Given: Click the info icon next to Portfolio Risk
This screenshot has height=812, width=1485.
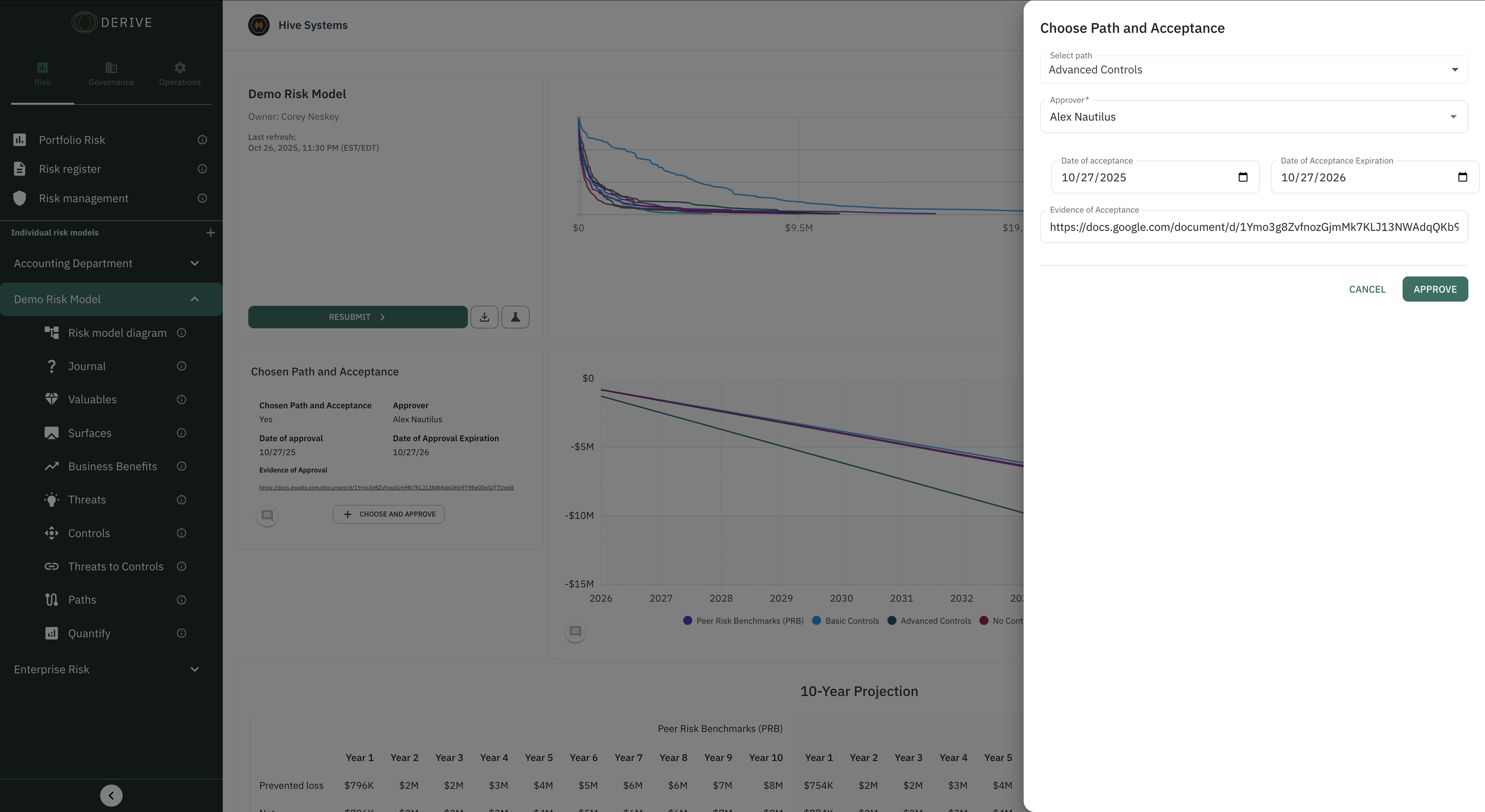Looking at the screenshot, I should click(202, 140).
